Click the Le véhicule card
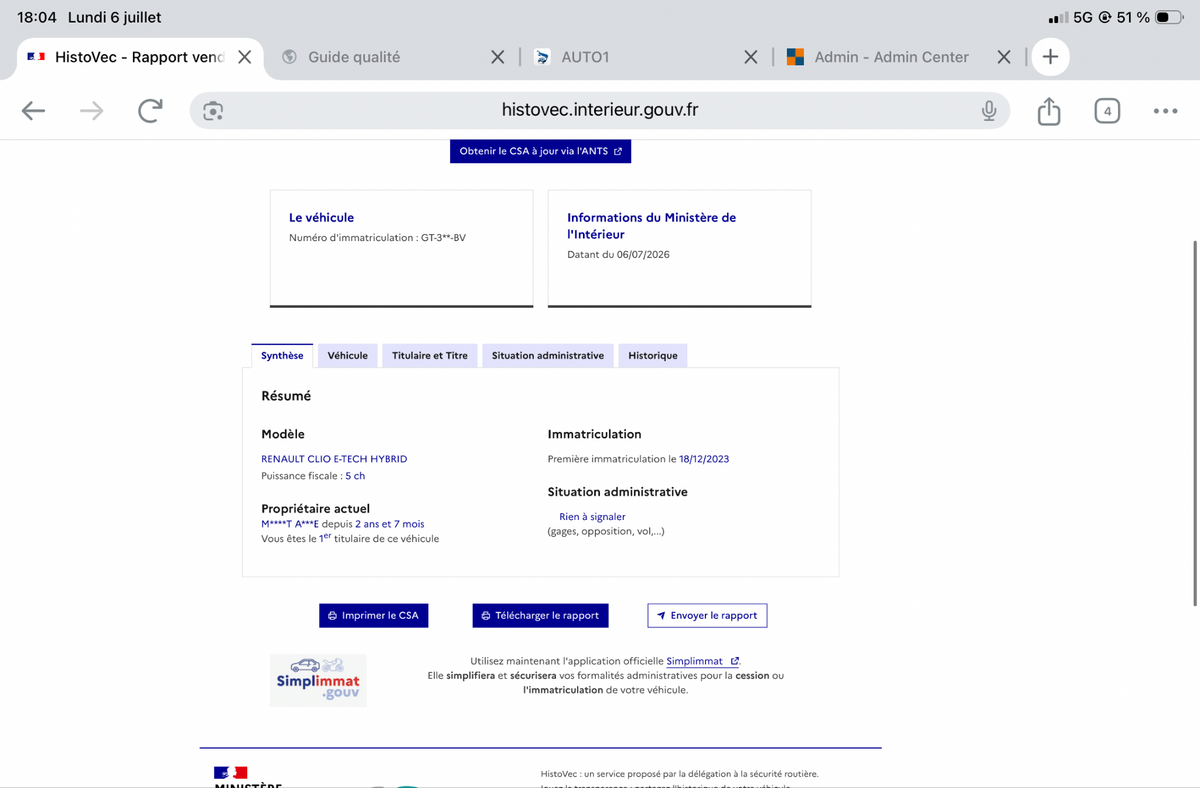The width and height of the screenshot is (1200, 788). point(401,248)
